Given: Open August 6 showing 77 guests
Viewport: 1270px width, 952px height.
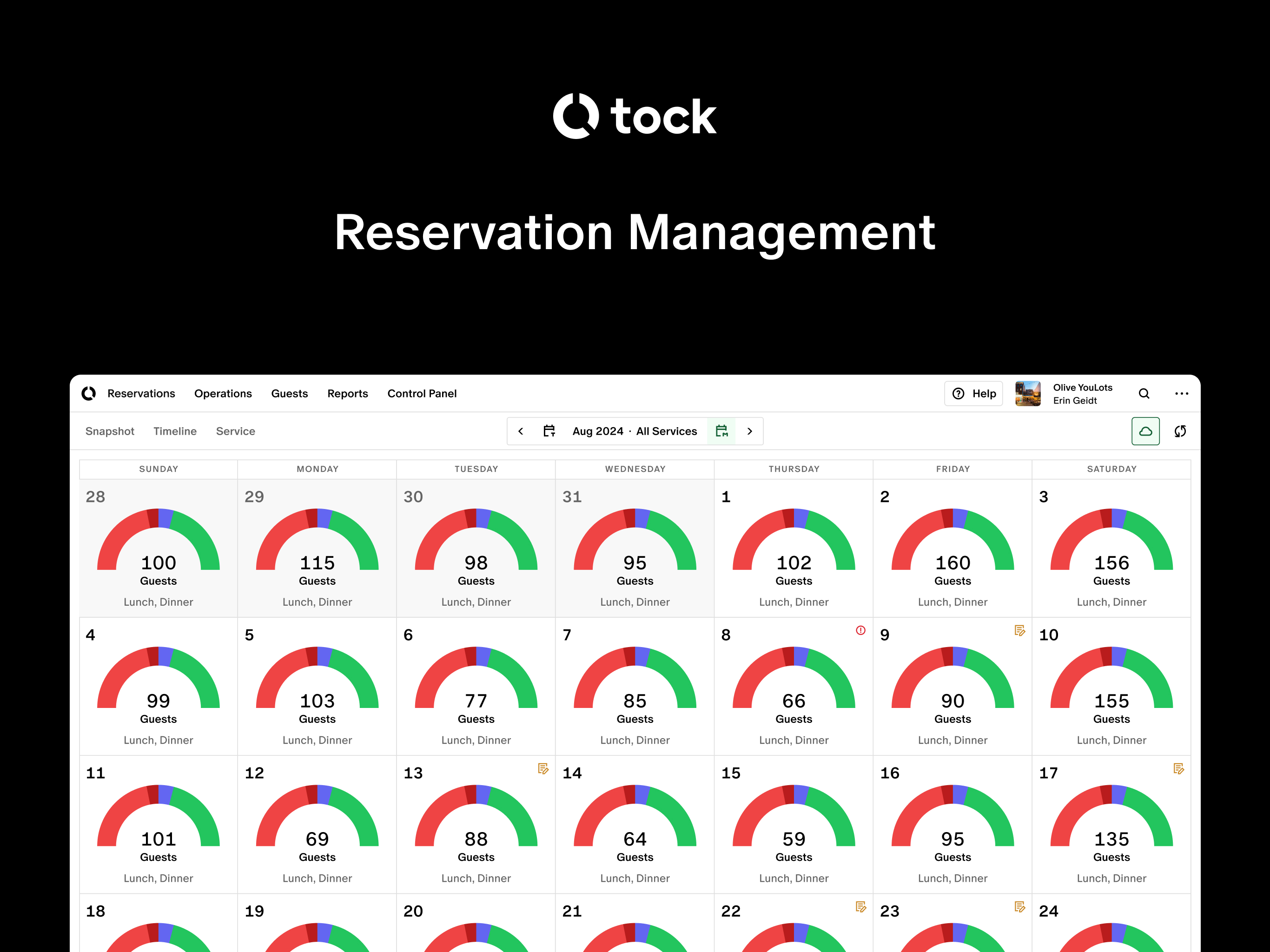Looking at the screenshot, I should (476, 686).
